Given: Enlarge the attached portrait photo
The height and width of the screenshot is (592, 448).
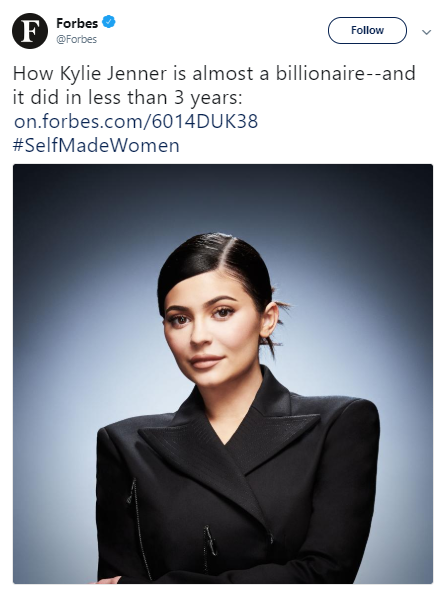Looking at the screenshot, I should tap(223, 374).
